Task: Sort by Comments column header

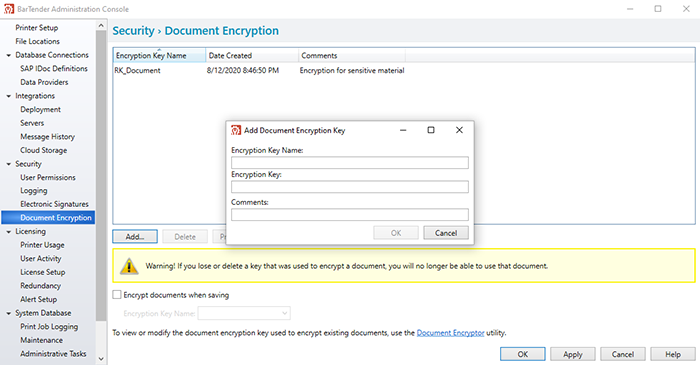Action: 352,56
